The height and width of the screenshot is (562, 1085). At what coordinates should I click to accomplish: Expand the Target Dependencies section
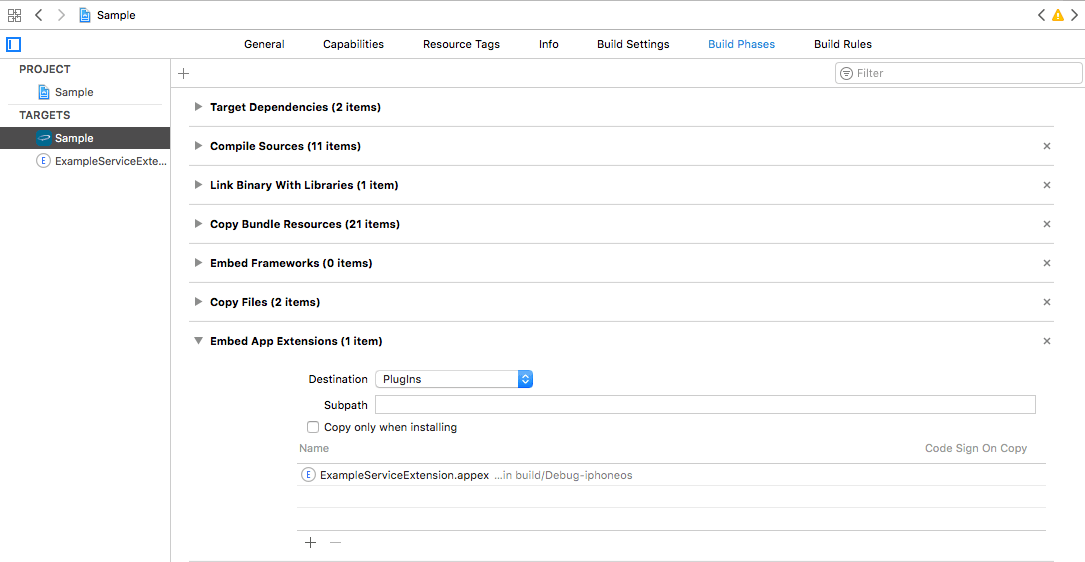coord(199,107)
